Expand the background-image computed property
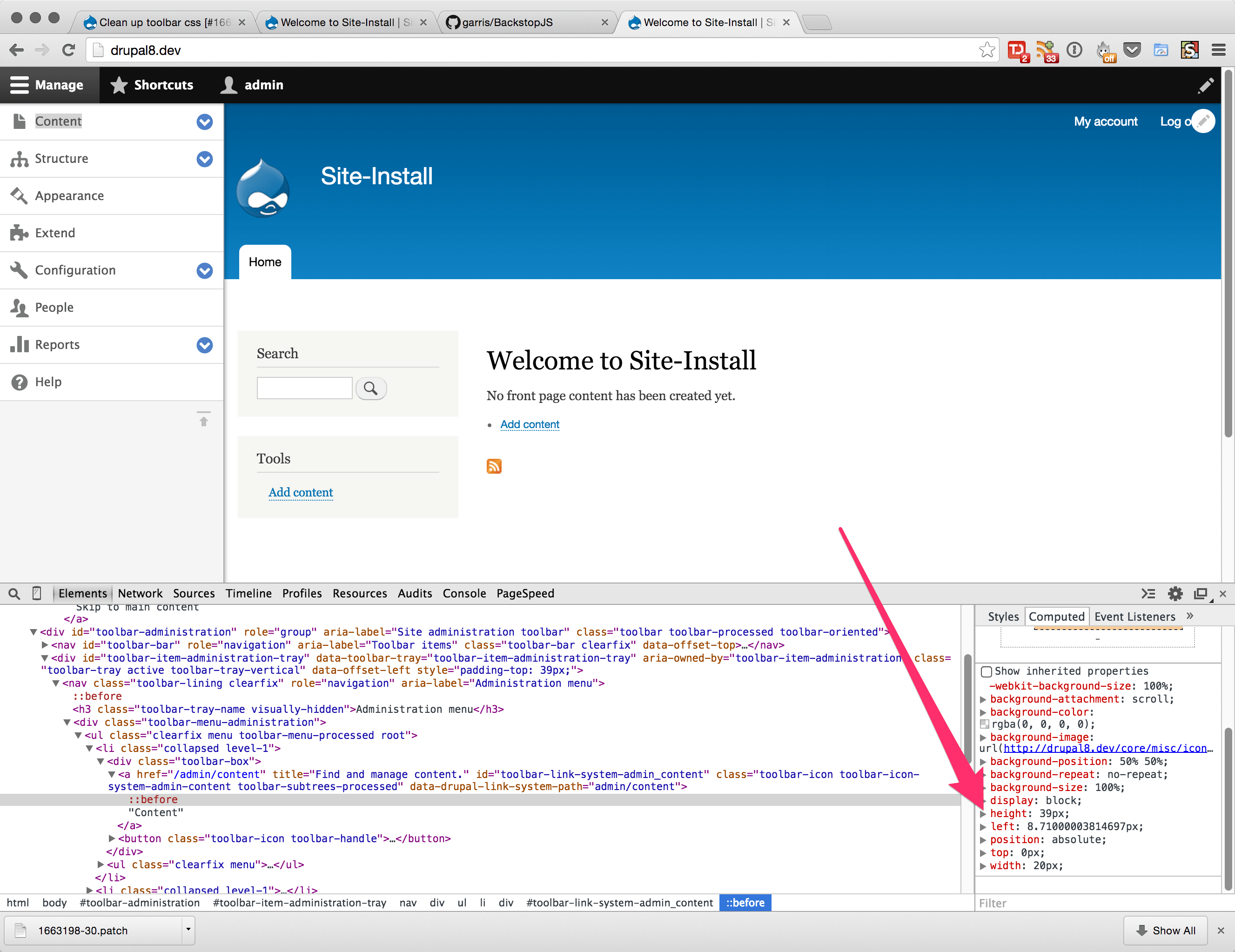1235x952 pixels. pos(984,737)
